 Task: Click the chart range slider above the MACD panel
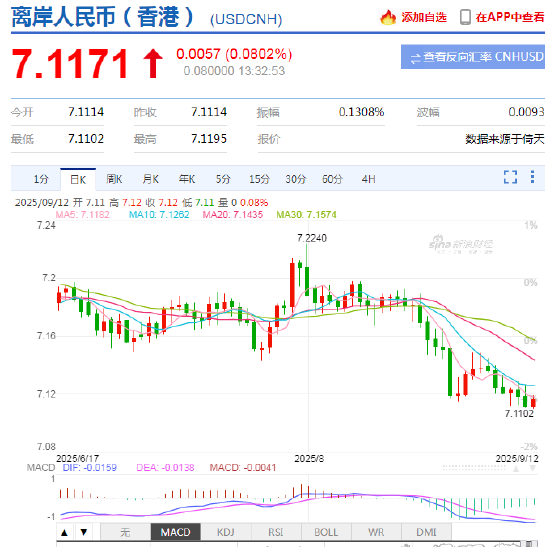pyautogui.click(x=474, y=468)
